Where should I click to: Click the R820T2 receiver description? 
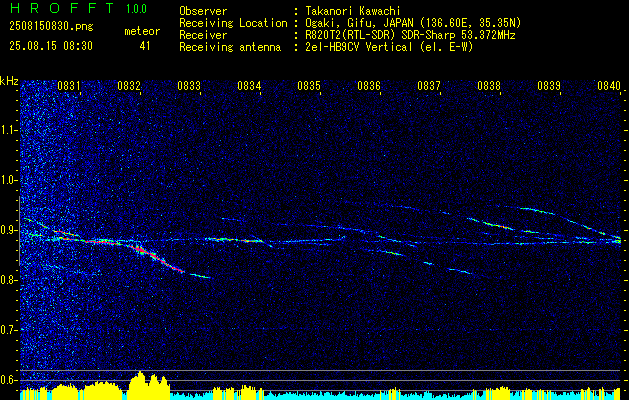410,35
